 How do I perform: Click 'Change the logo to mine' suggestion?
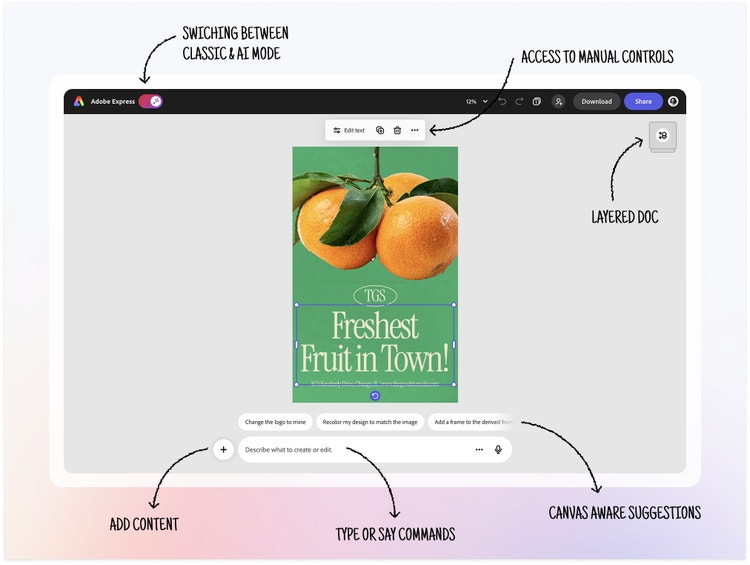click(275, 422)
